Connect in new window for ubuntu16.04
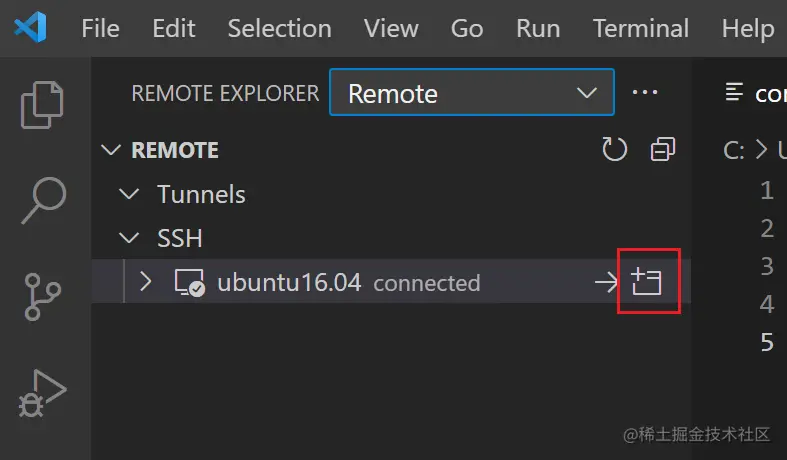Screen dimensions: 787x460 [x=648, y=282]
